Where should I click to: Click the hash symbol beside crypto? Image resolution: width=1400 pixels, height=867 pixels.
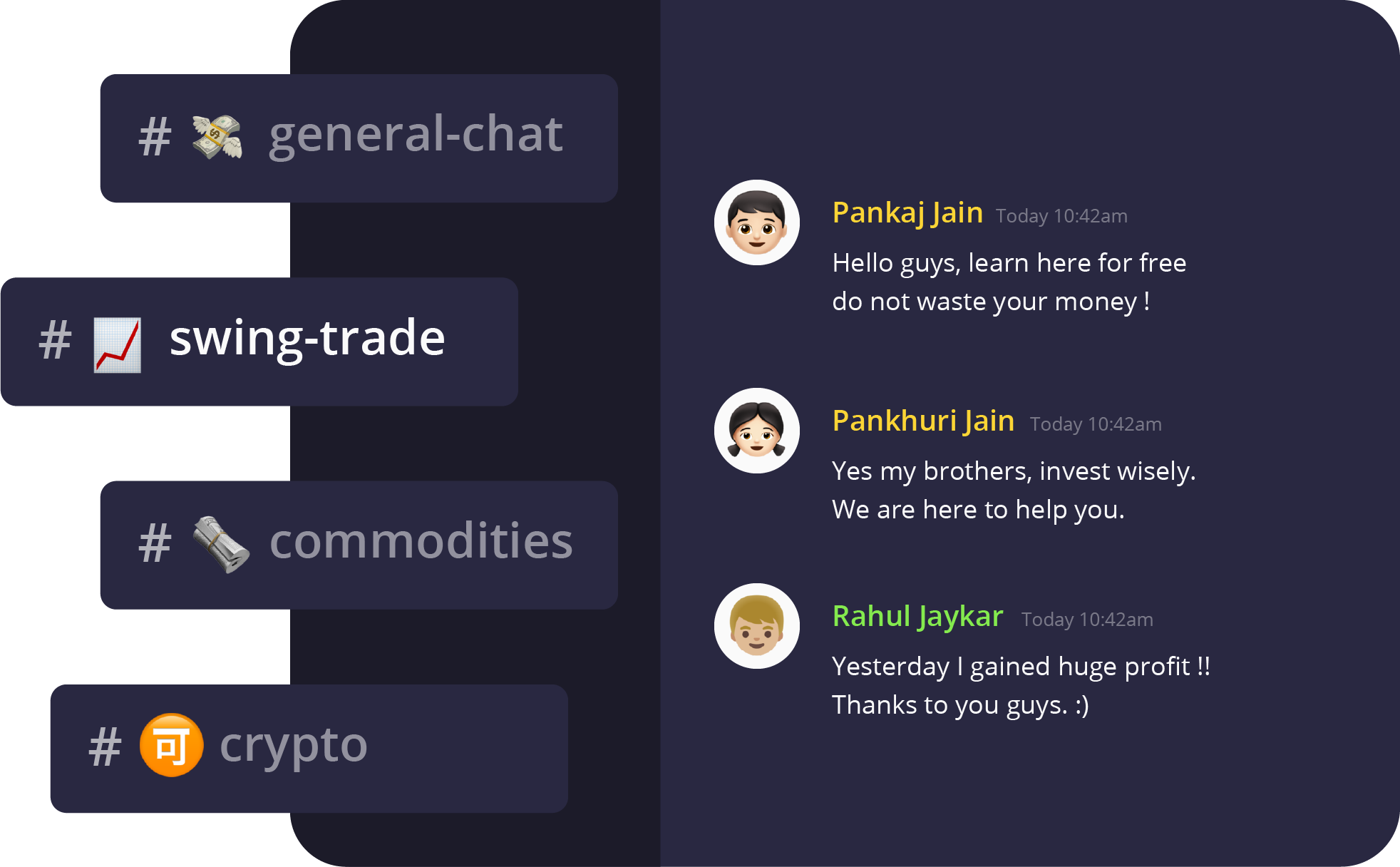(105, 748)
